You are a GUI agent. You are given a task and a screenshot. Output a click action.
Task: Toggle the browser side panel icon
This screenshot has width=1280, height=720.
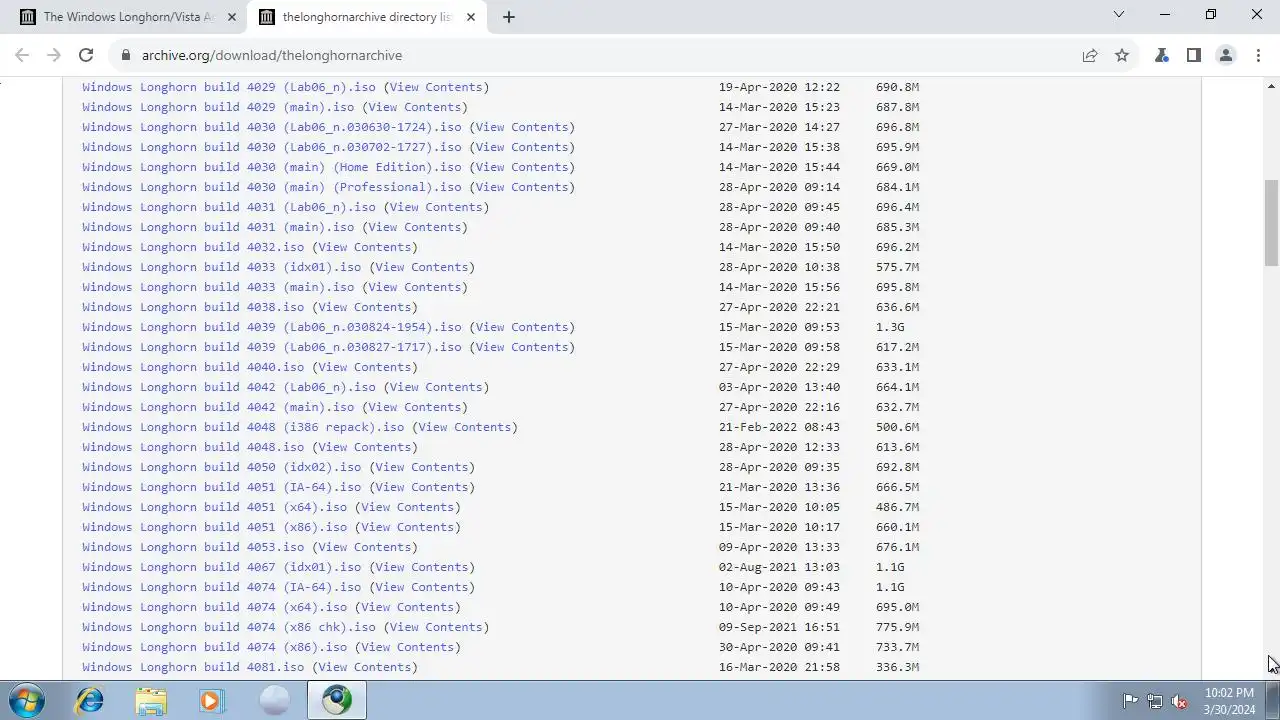tap(1194, 55)
